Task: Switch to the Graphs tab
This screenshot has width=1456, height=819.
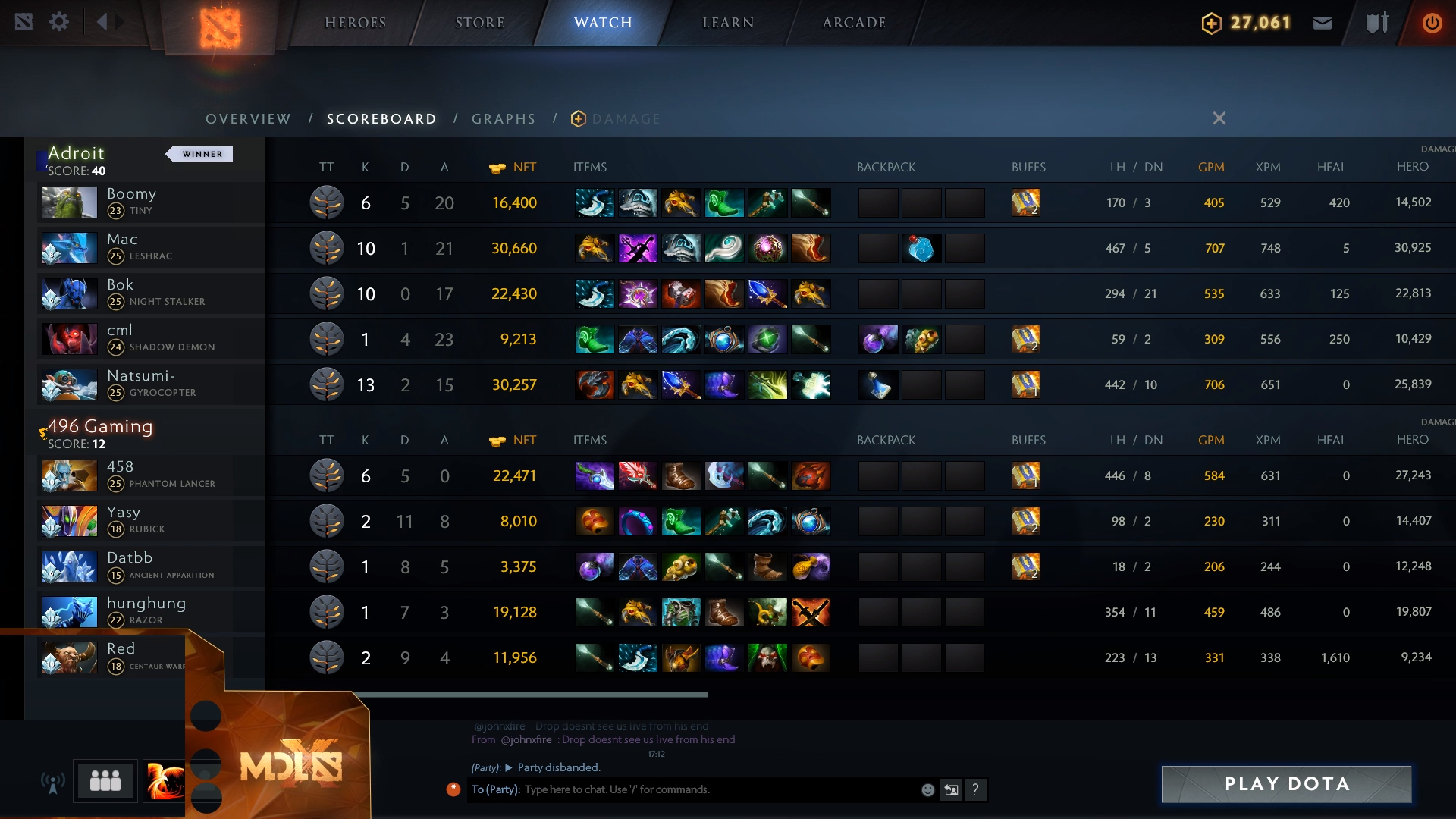Action: pyautogui.click(x=504, y=119)
